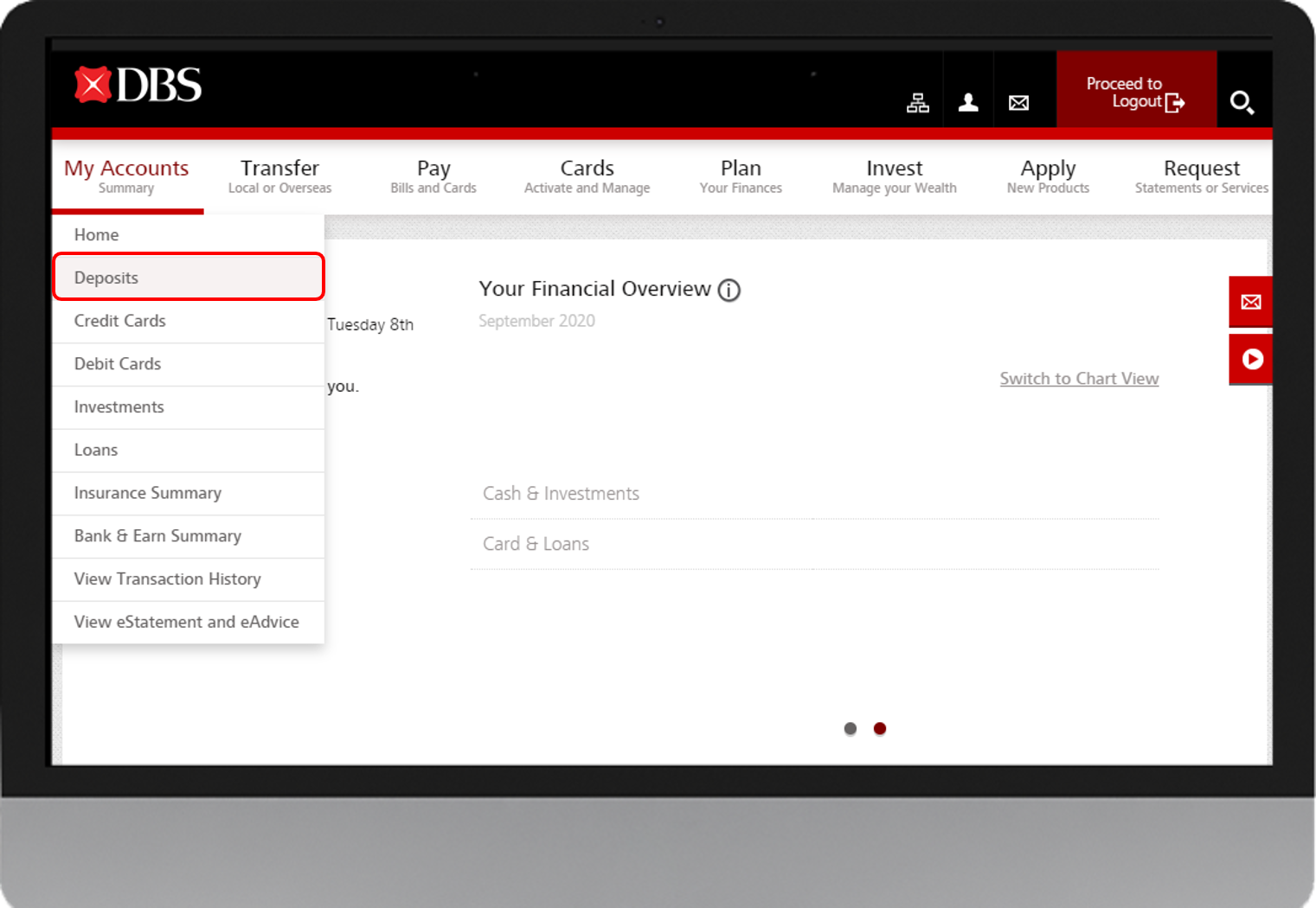Click the DBS logo
Screen dimensions: 1316x908
[137, 86]
